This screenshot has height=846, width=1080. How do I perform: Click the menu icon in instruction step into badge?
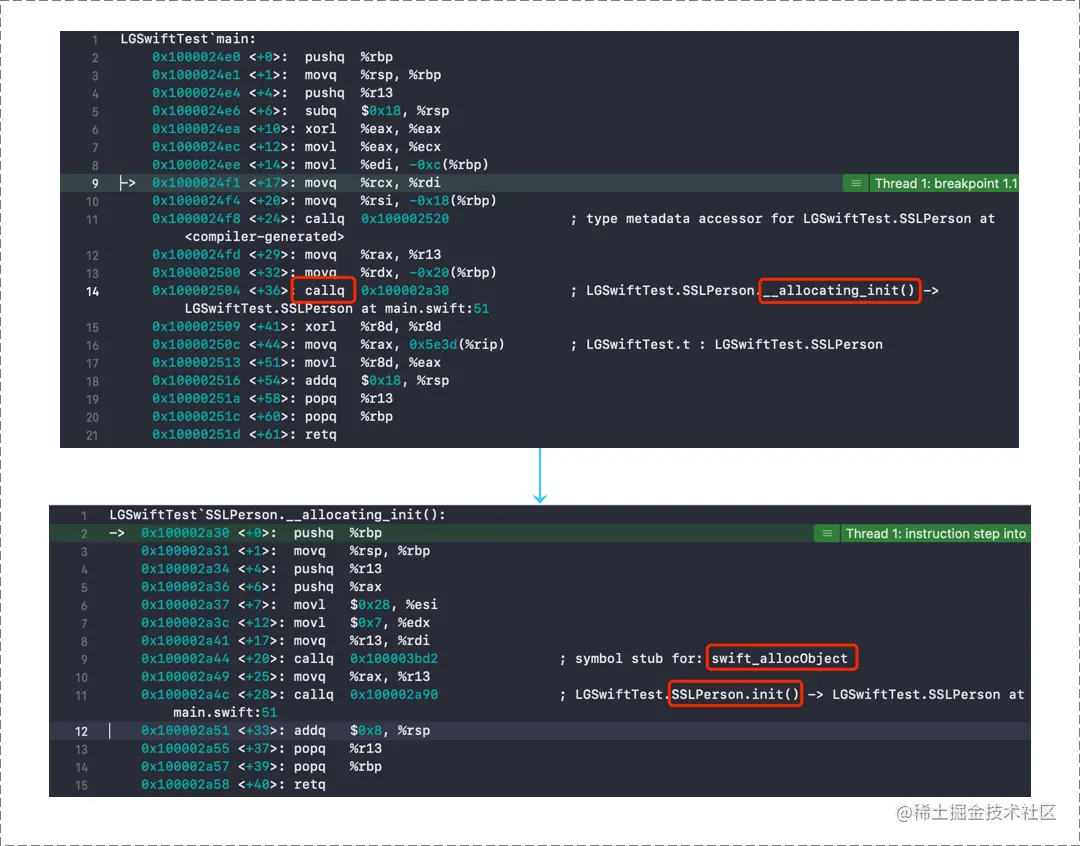coord(827,533)
